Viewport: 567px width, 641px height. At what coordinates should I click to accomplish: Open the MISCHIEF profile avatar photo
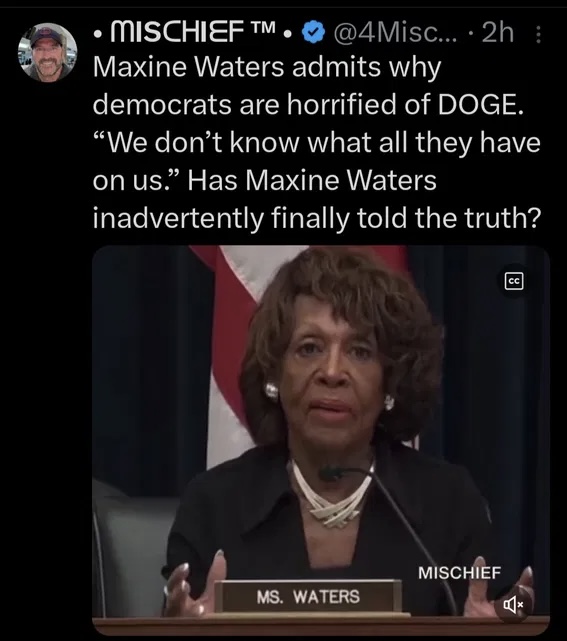(47, 53)
